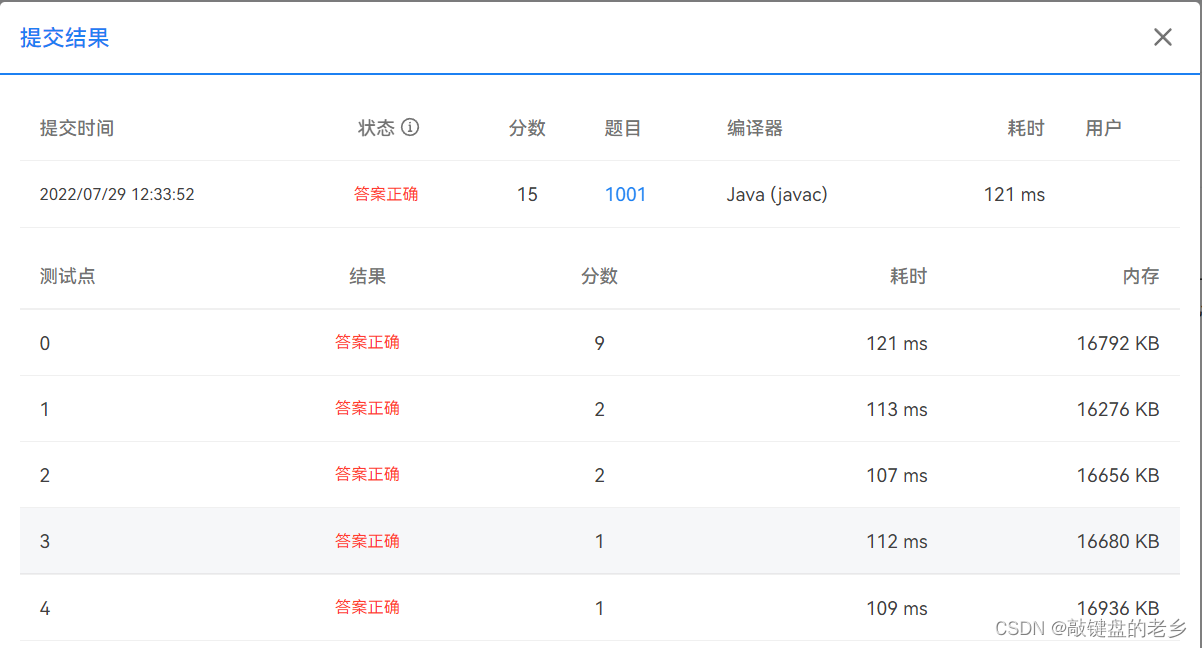This screenshot has width=1202, height=648.
Task: Click 答案正确 result of test point 2
Action: [368, 475]
